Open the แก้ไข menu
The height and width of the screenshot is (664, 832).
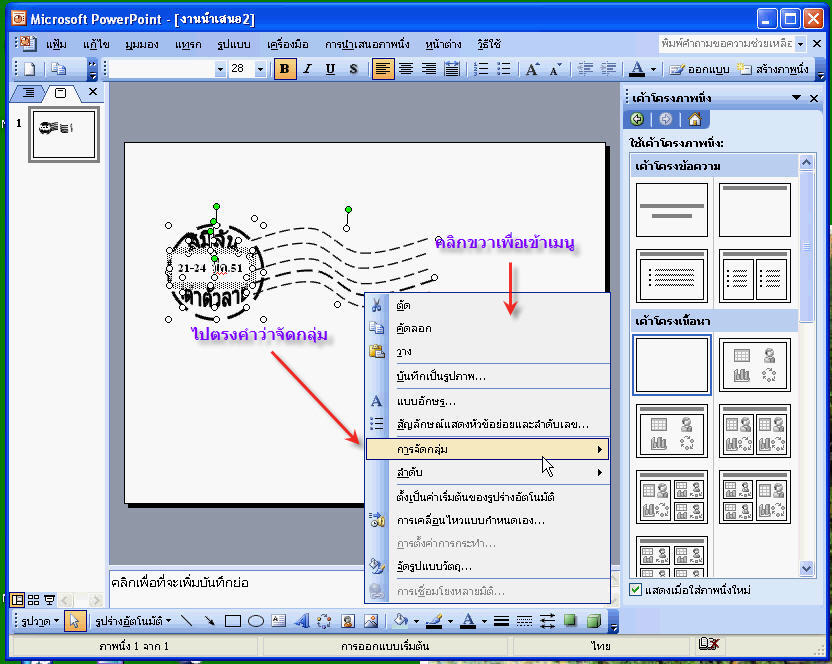pyautogui.click(x=96, y=44)
